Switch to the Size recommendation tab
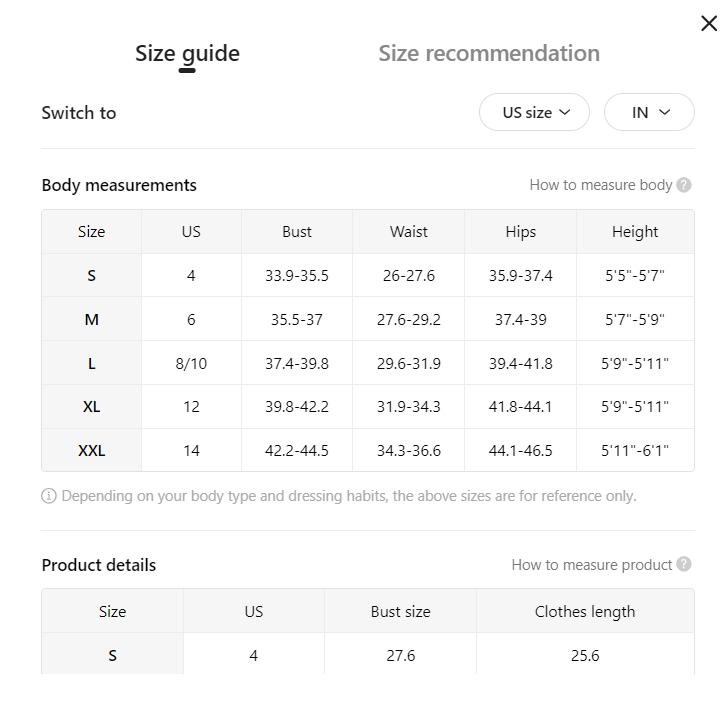 point(489,53)
